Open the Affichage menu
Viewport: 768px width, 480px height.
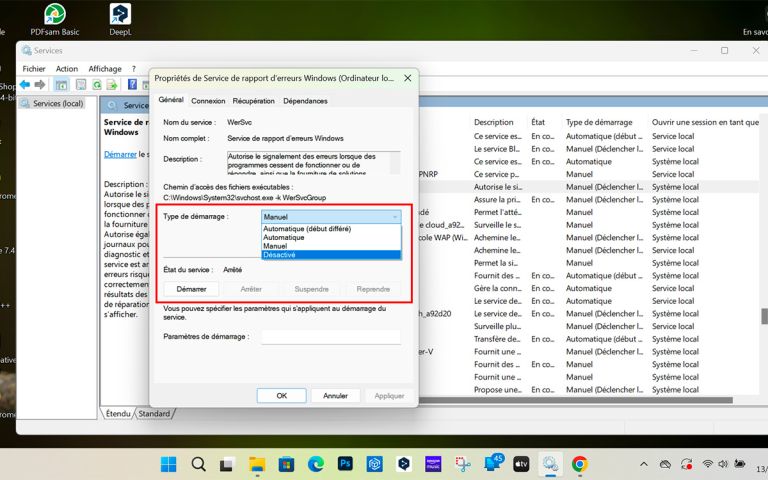pos(105,69)
